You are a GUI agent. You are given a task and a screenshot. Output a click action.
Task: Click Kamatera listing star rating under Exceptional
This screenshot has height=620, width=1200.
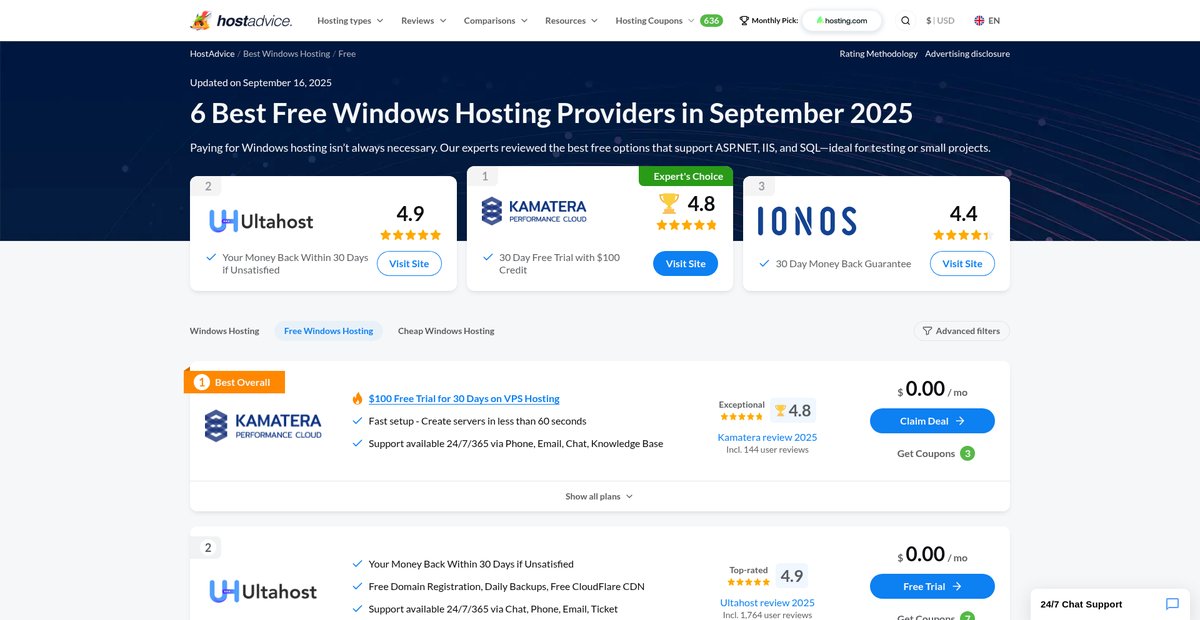741,416
